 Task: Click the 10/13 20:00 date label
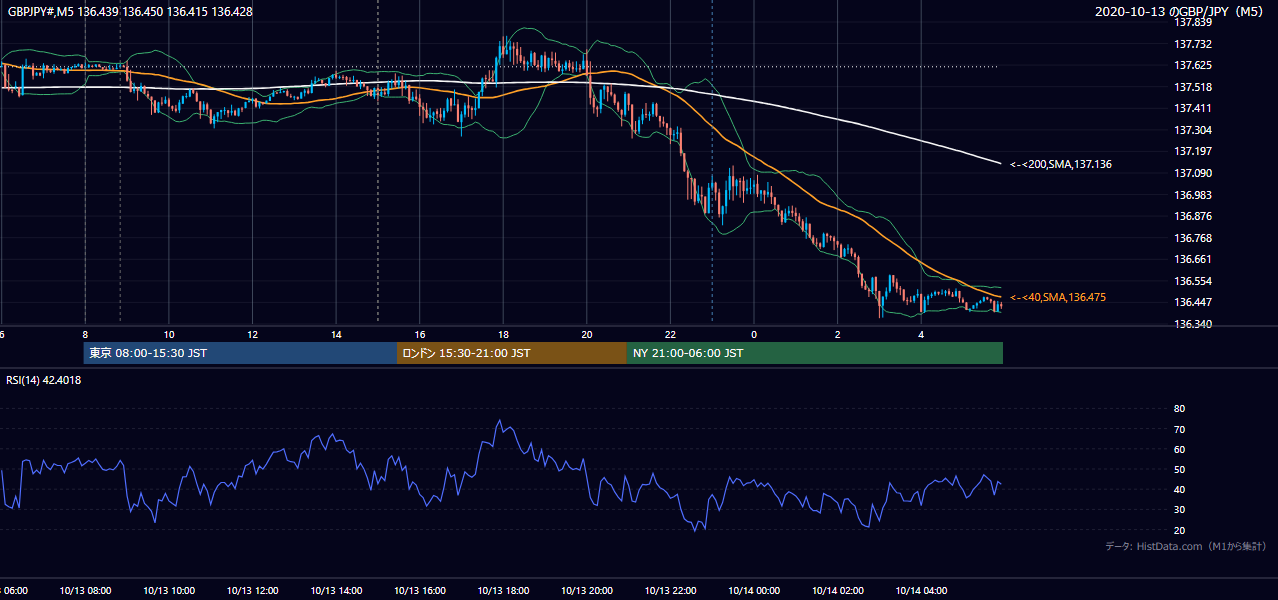tap(587, 591)
